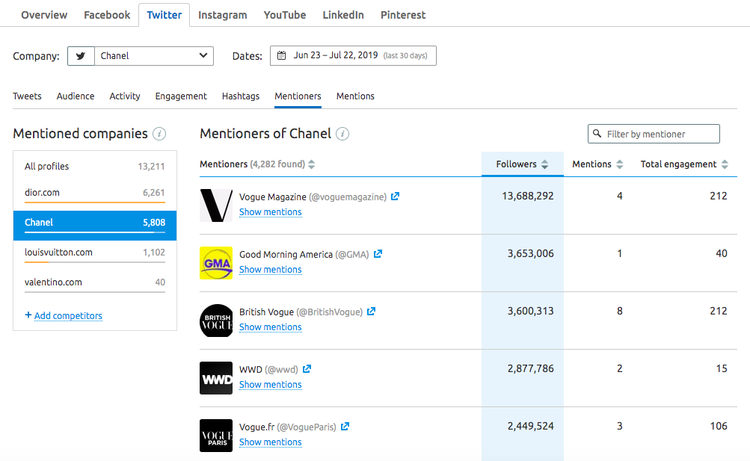Click the calendar icon in Dates field

pos(282,55)
